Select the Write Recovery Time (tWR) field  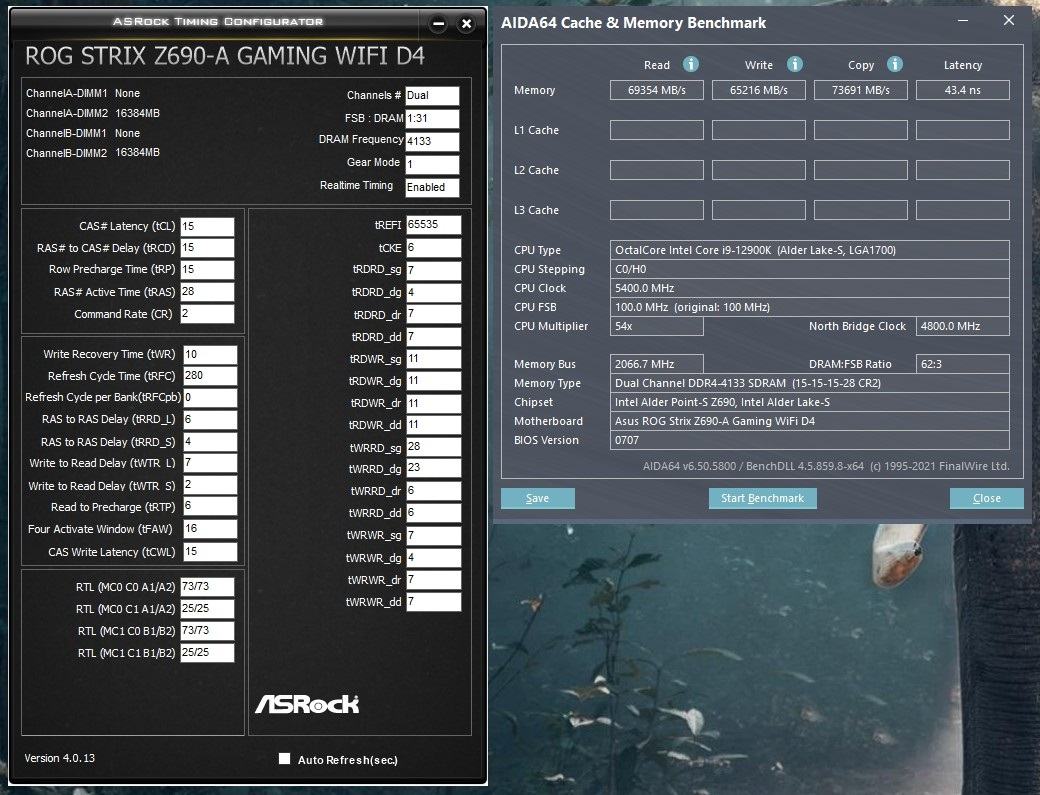(x=210, y=354)
